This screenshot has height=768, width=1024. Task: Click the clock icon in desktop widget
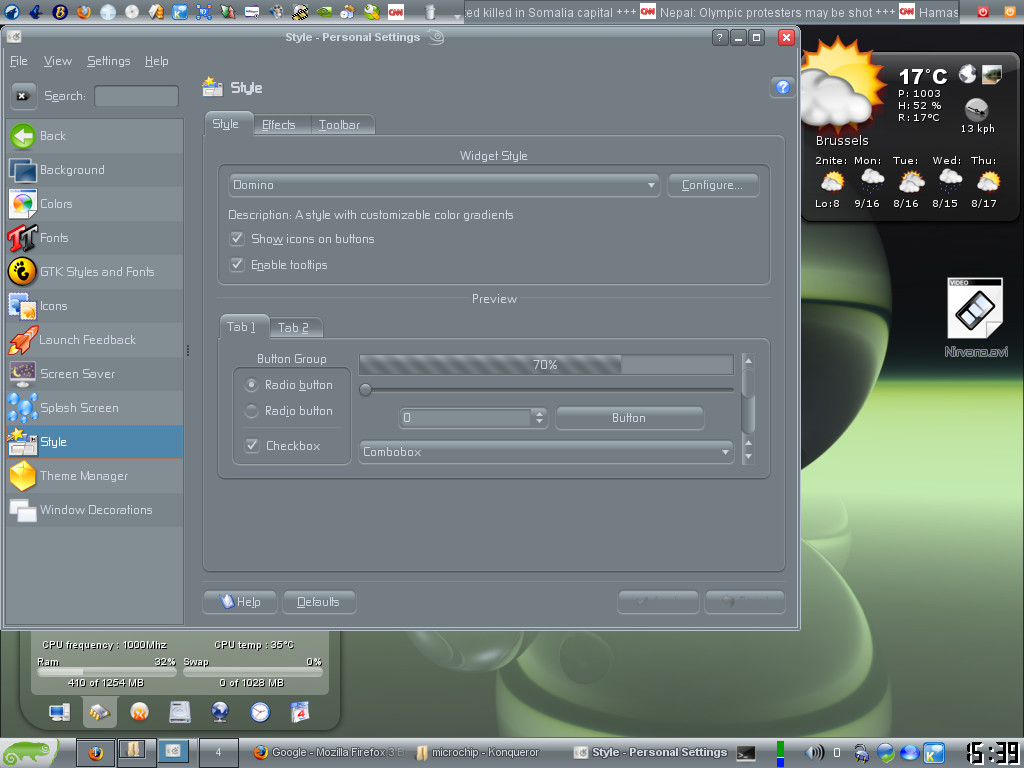coord(260,712)
